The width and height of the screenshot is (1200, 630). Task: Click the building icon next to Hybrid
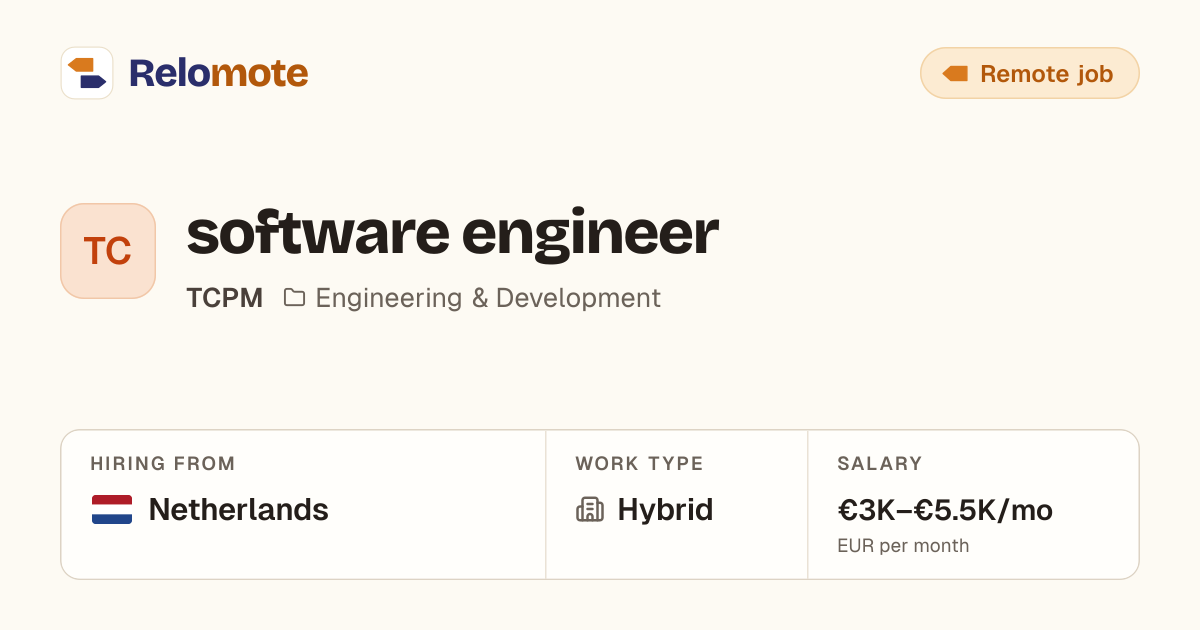point(590,510)
